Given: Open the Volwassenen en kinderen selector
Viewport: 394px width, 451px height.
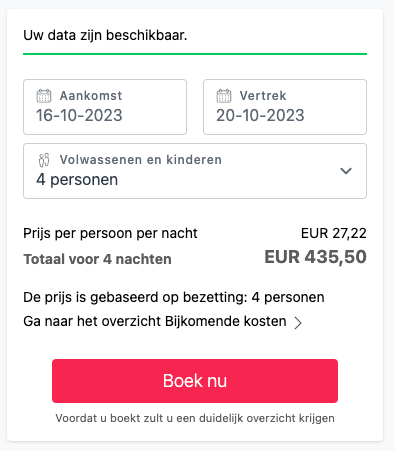Looking at the screenshot, I should [x=195, y=171].
